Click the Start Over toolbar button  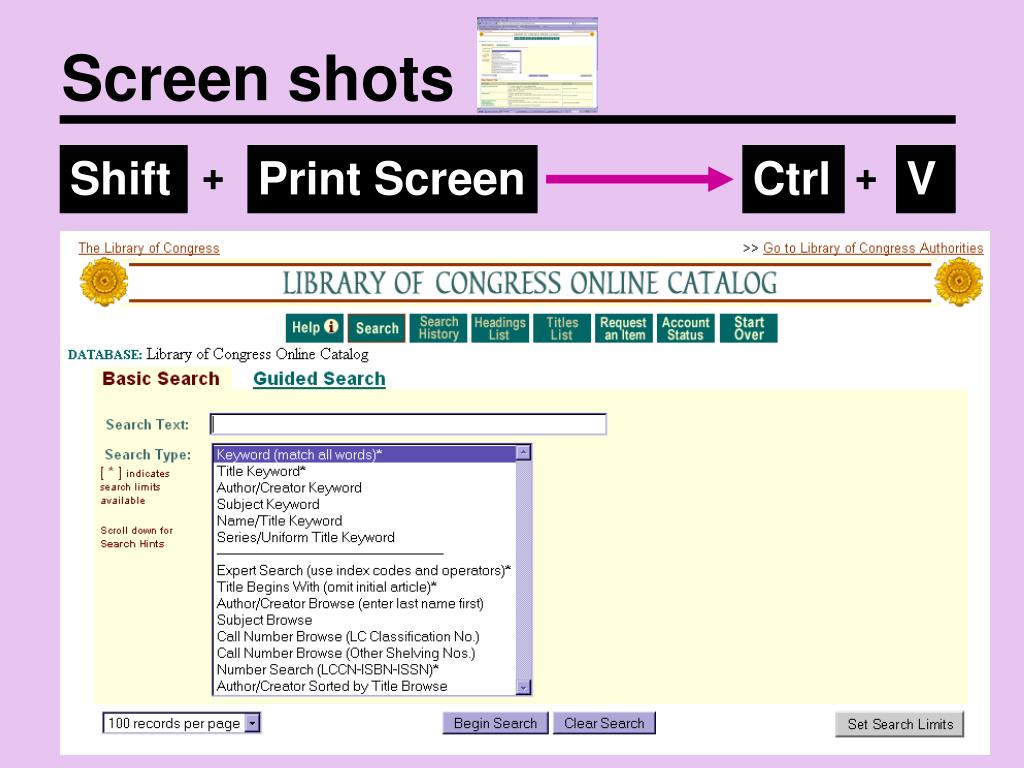748,328
